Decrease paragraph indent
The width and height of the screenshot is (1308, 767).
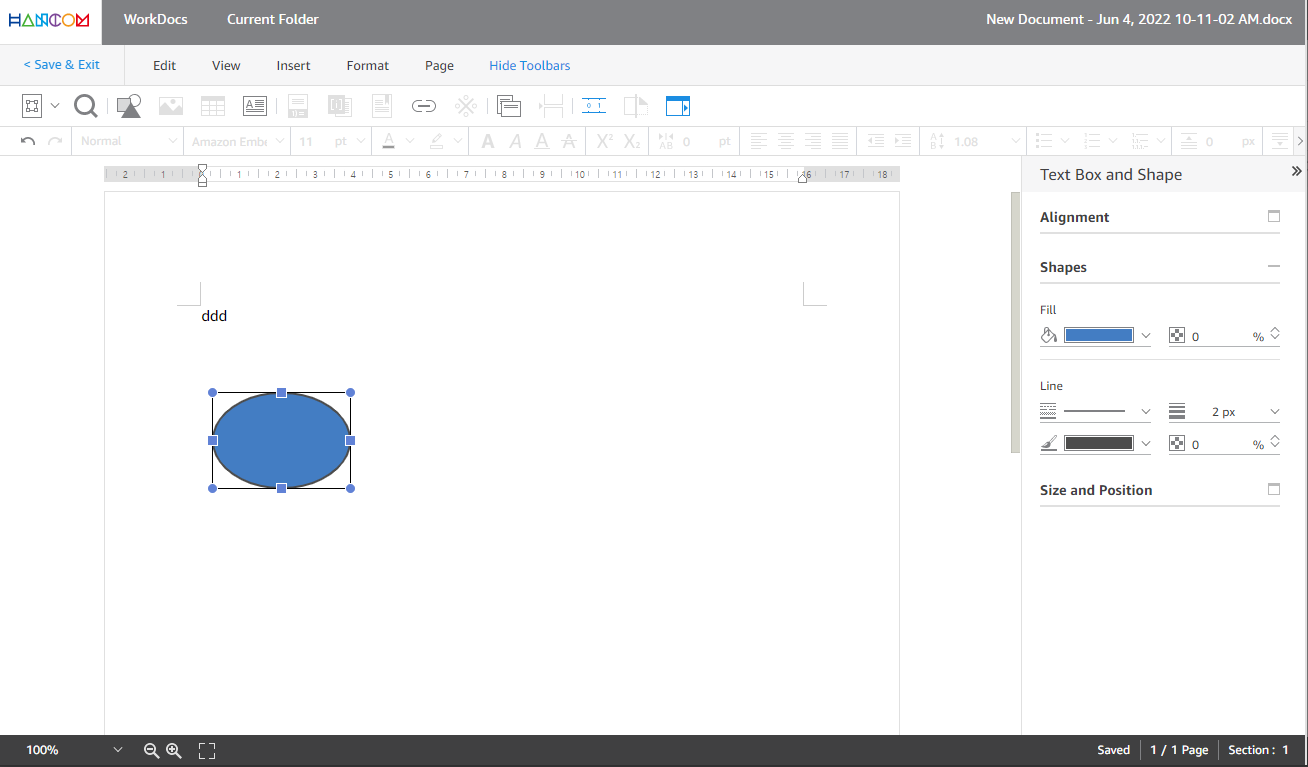click(875, 141)
